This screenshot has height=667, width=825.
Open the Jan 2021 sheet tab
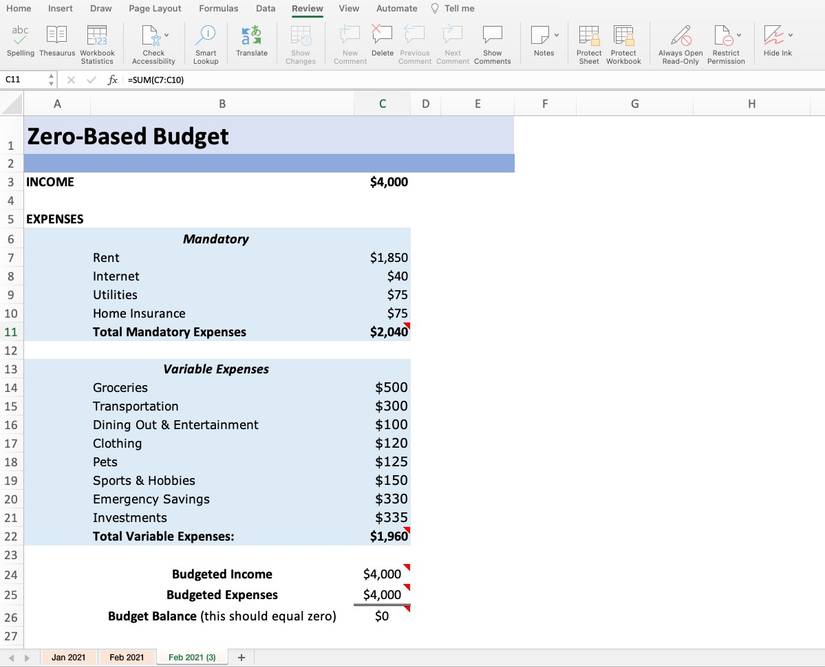tap(68, 657)
